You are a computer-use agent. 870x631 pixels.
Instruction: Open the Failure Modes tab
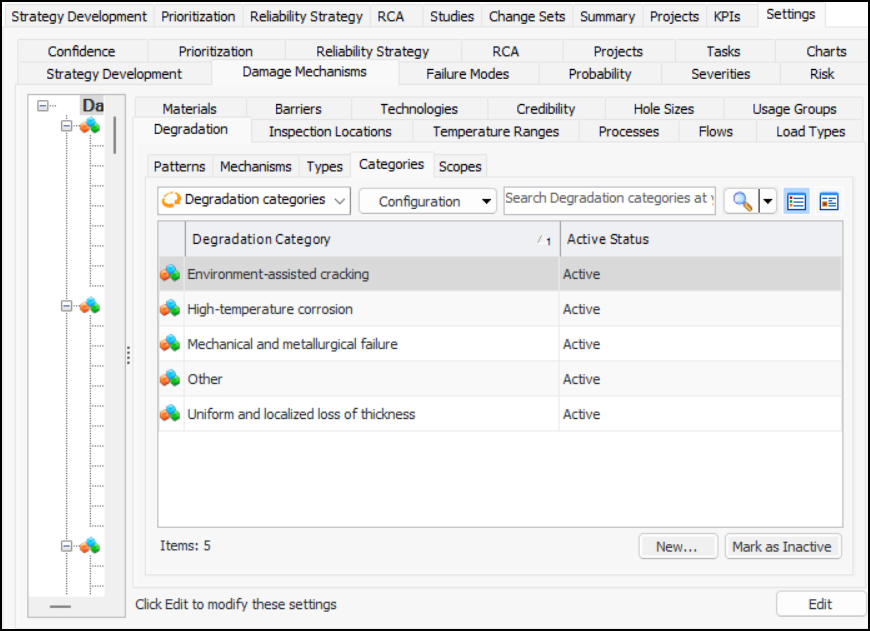467,74
